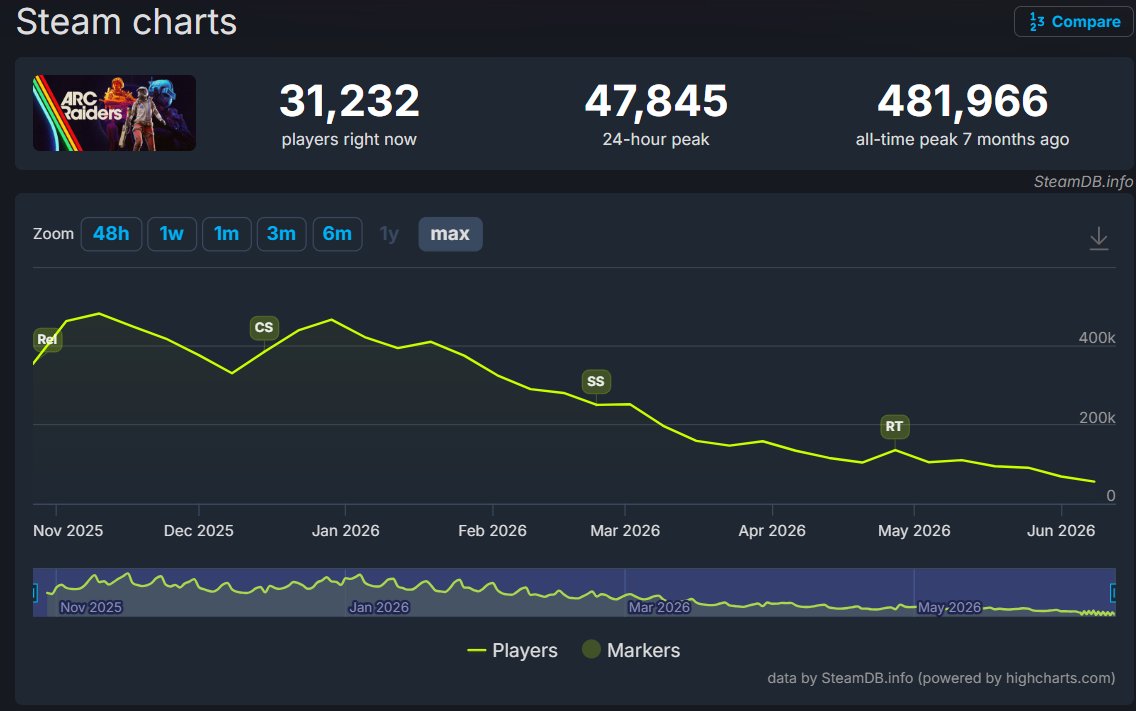Select the max zoom range
This screenshot has height=711, width=1136.
point(450,234)
